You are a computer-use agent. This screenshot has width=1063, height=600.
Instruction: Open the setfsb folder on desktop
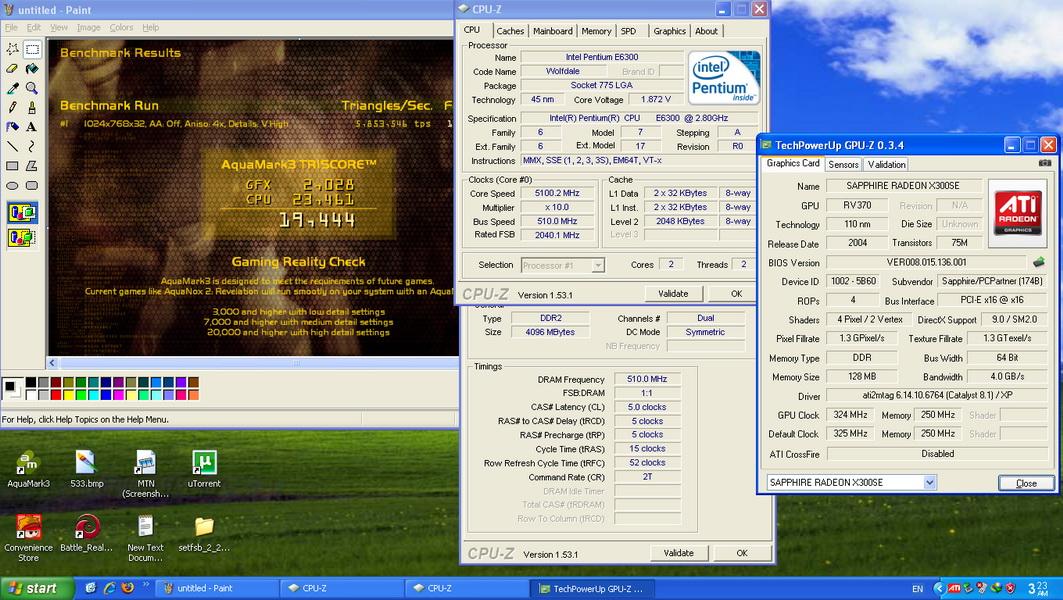coord(204,534)
